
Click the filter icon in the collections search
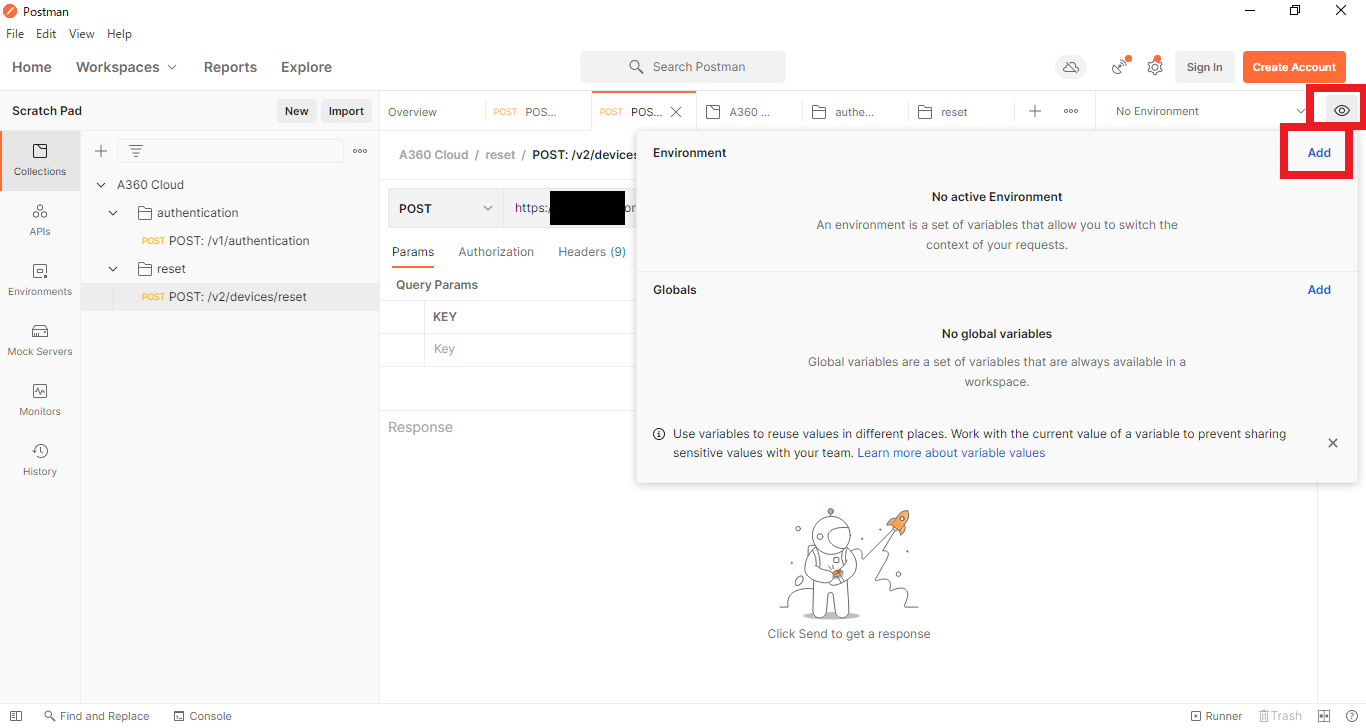click(x=136, y=151)
